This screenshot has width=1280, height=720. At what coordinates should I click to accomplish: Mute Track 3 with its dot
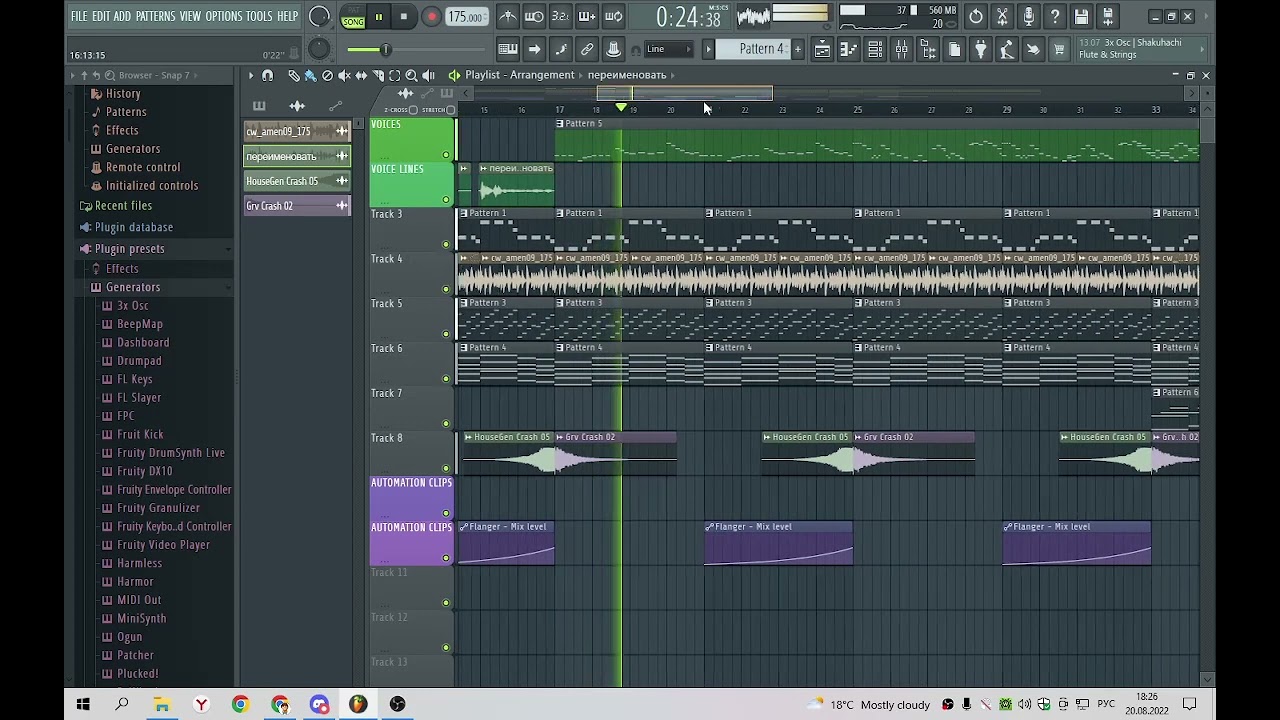click(x=446, y=244)
